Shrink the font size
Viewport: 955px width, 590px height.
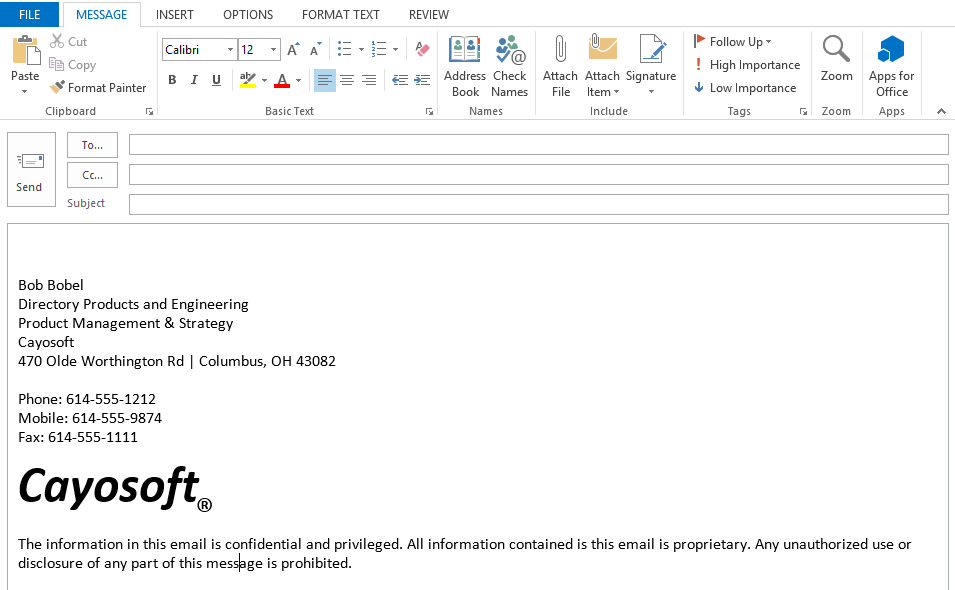click(315, 49)
